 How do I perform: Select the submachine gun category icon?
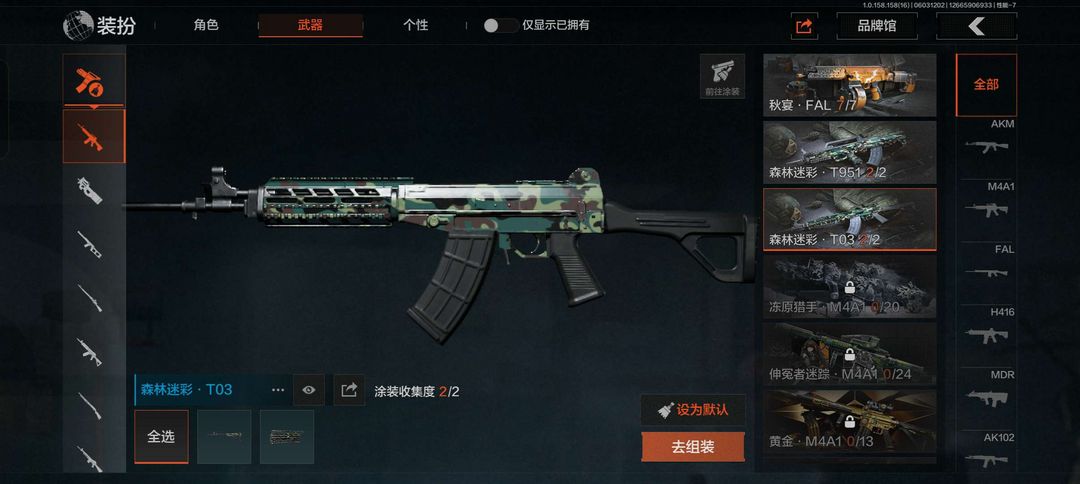(90, 190)
